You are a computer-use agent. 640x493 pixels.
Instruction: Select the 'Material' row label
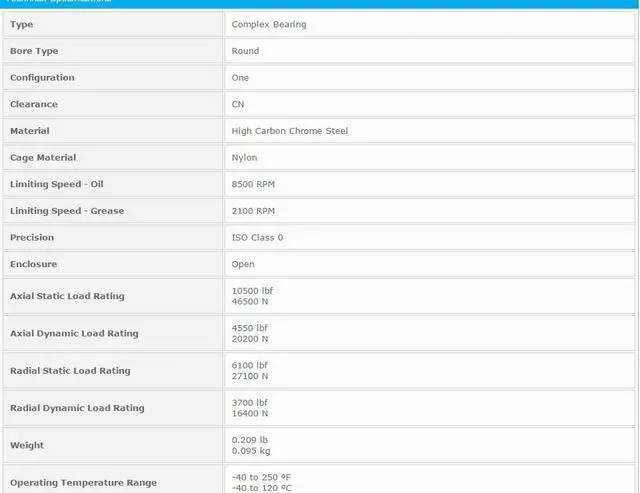29,131
